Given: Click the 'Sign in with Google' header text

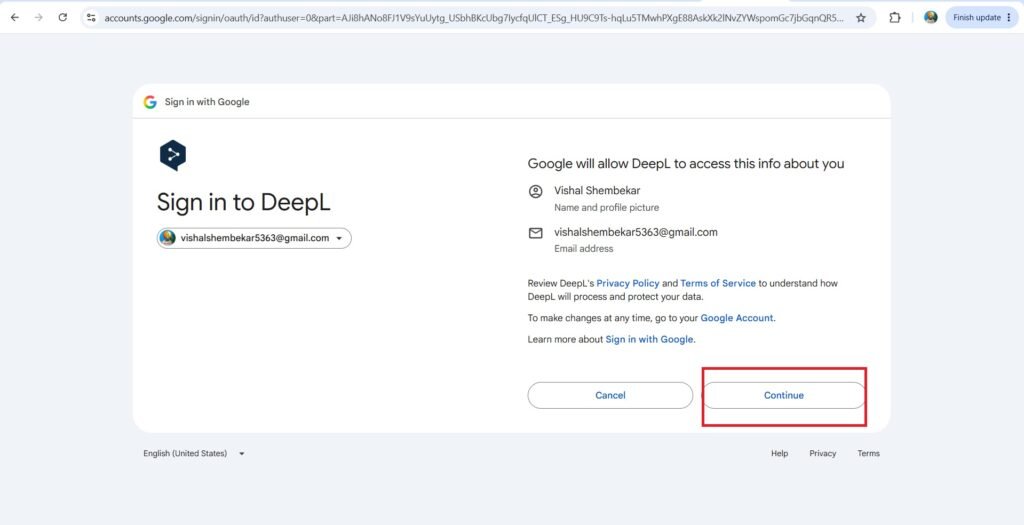Looking at the screenshot, I should pos(207,102).
